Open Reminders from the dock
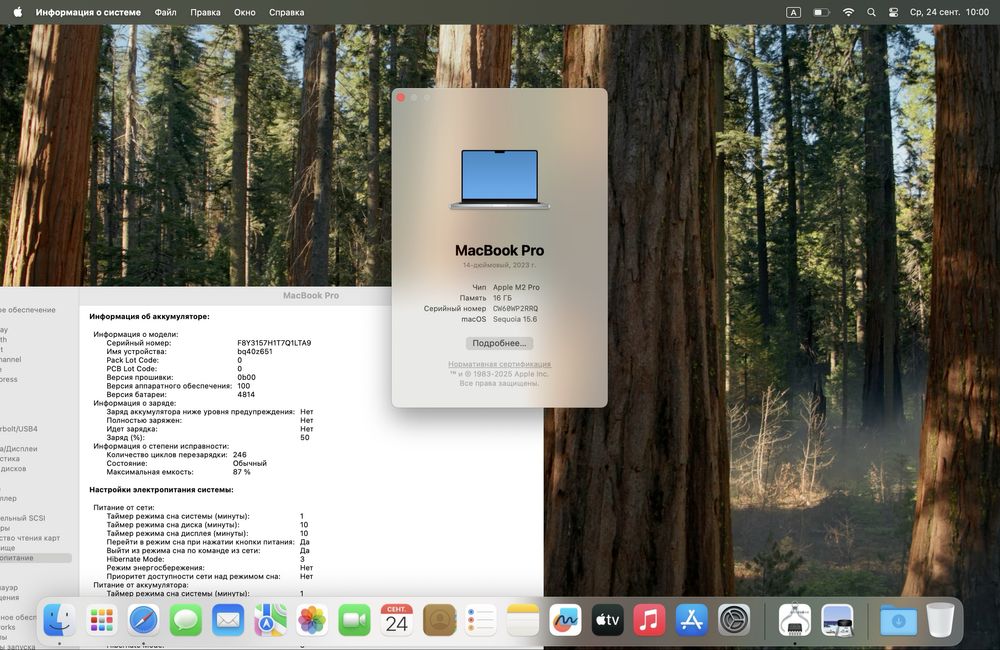 (481, 619)
